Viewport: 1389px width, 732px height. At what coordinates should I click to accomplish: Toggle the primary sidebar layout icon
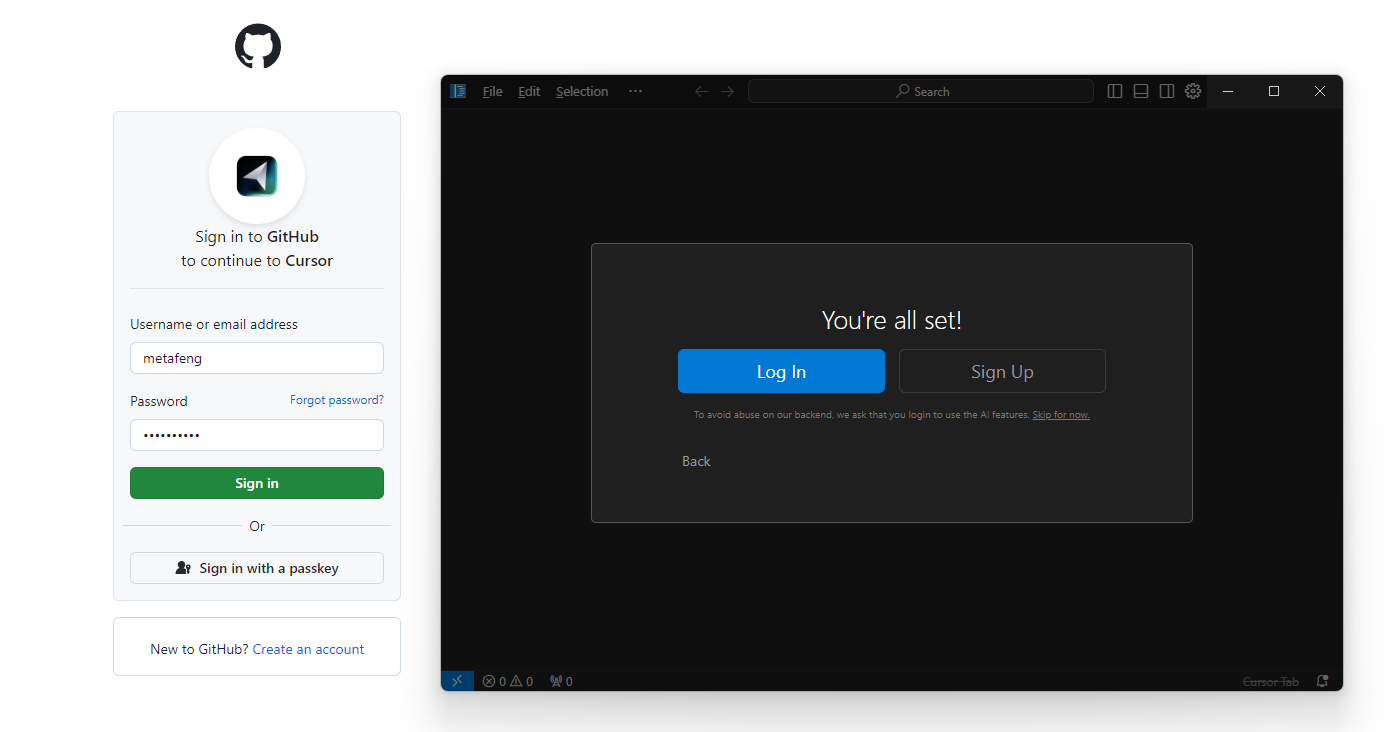(x=1115, y=91)
